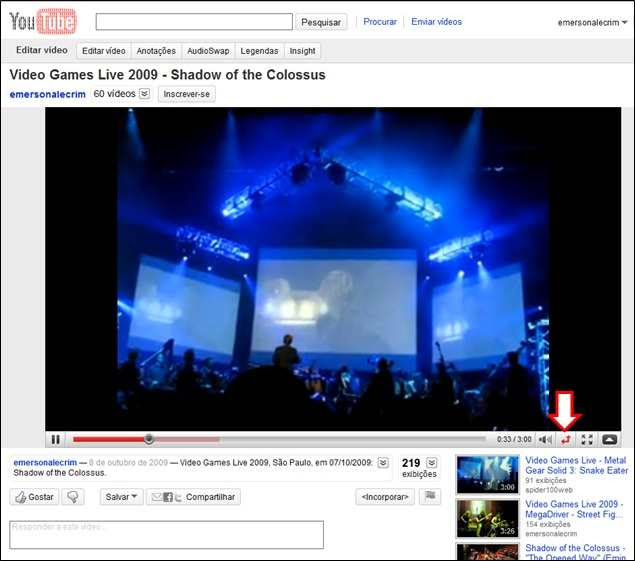Screen dimensions: 635x561
Task: Flag the video with flag icon
Action: point(430,496)
